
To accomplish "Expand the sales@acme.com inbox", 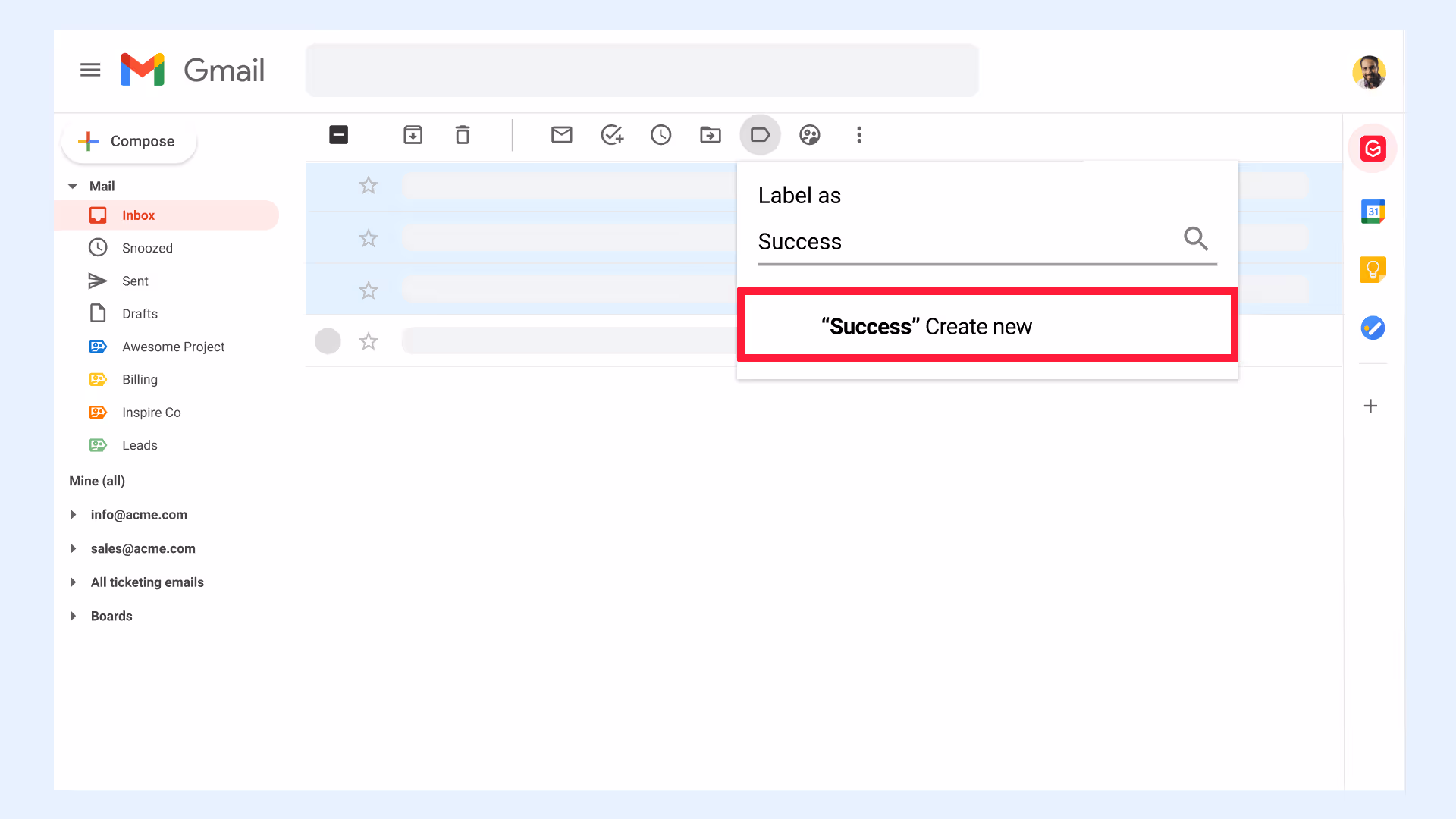I will 74,548.
